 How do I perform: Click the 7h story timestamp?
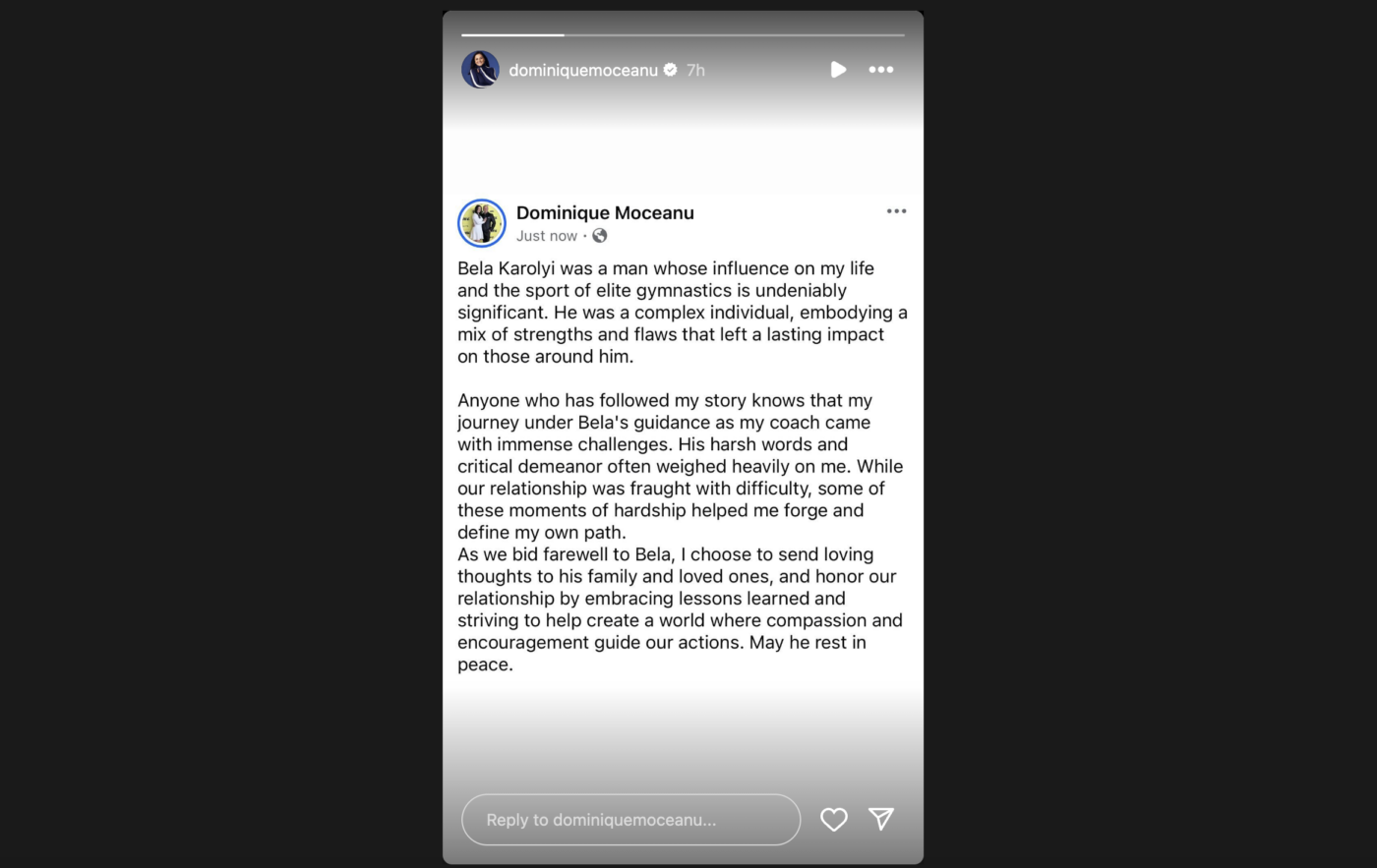[x=695, y=70]
